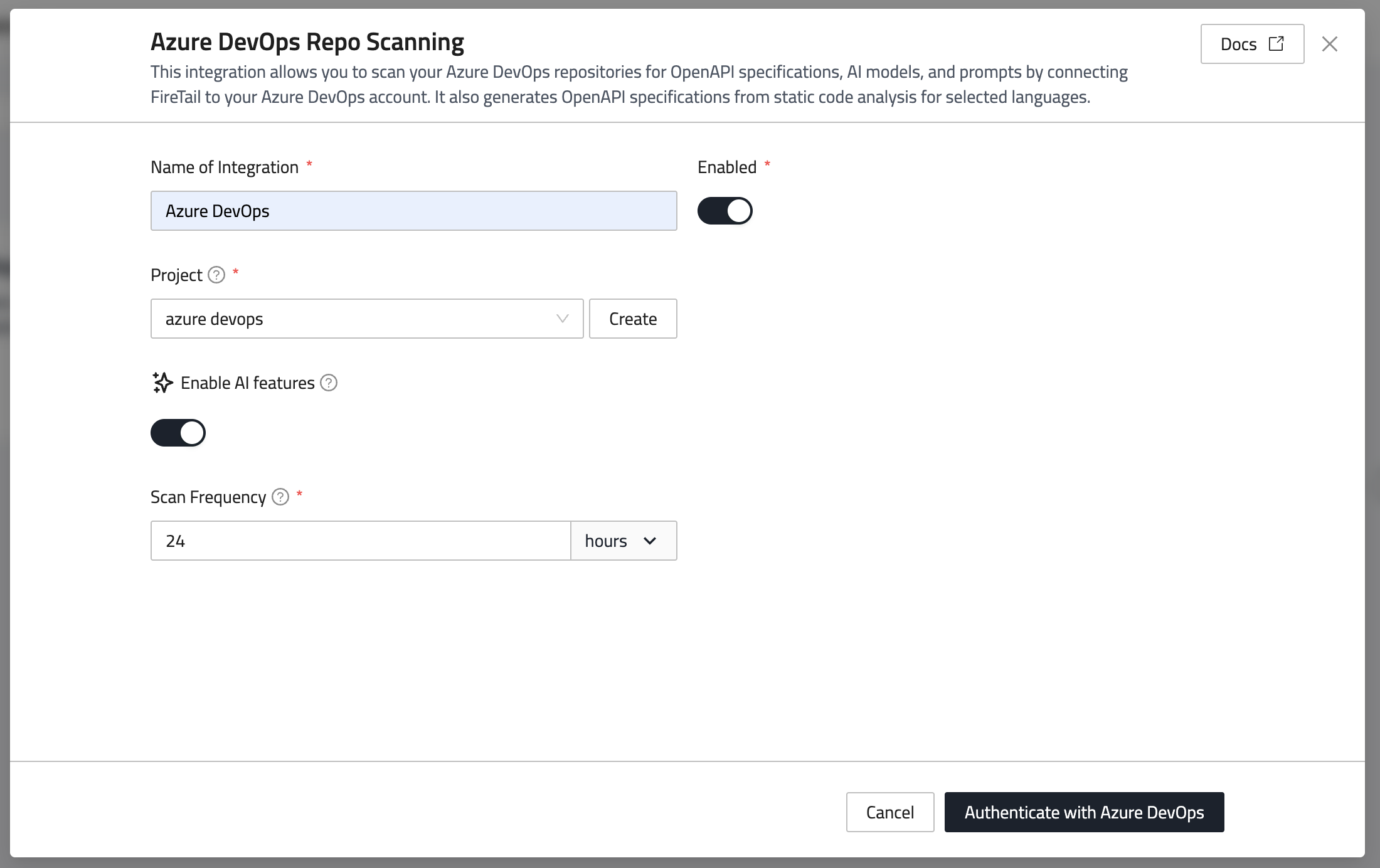The width and height of the screenshot is (1380, 868).
Task: Click the Enabled label text
Action: [726, 167]
